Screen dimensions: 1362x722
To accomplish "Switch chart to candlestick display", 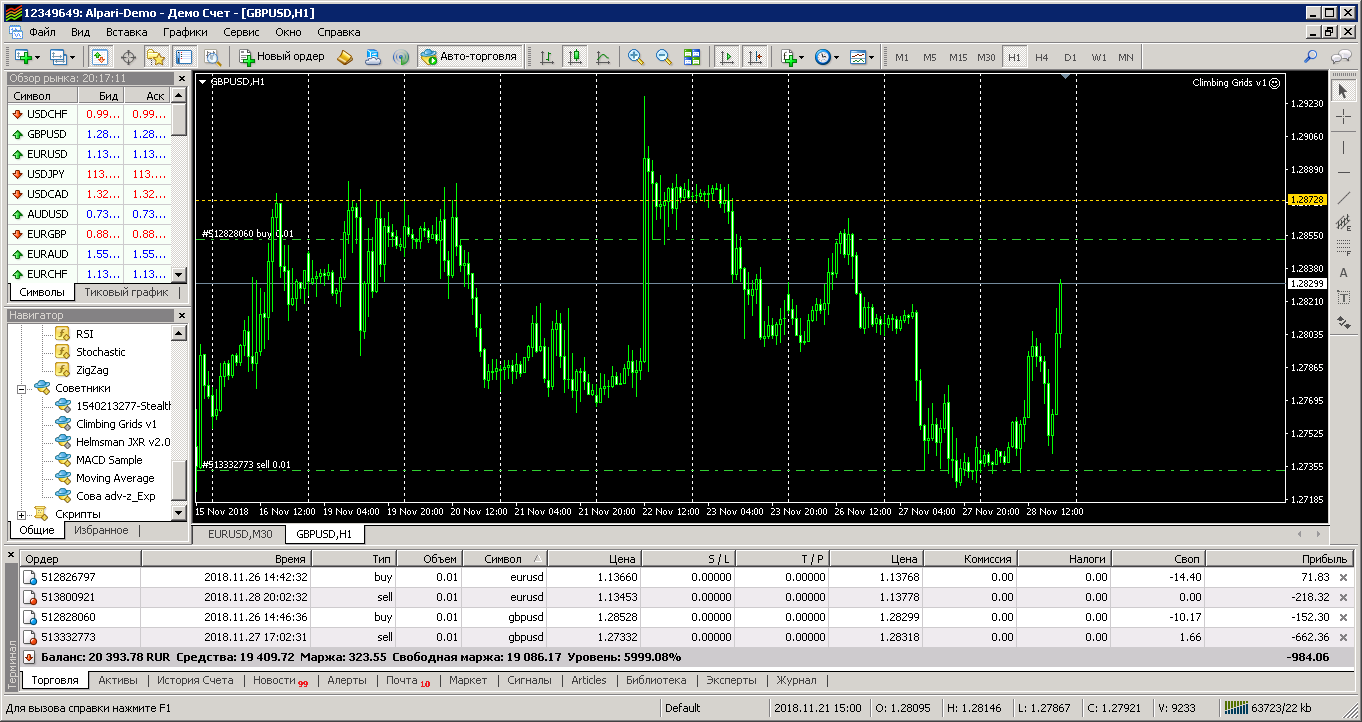I will pos(575,57).
